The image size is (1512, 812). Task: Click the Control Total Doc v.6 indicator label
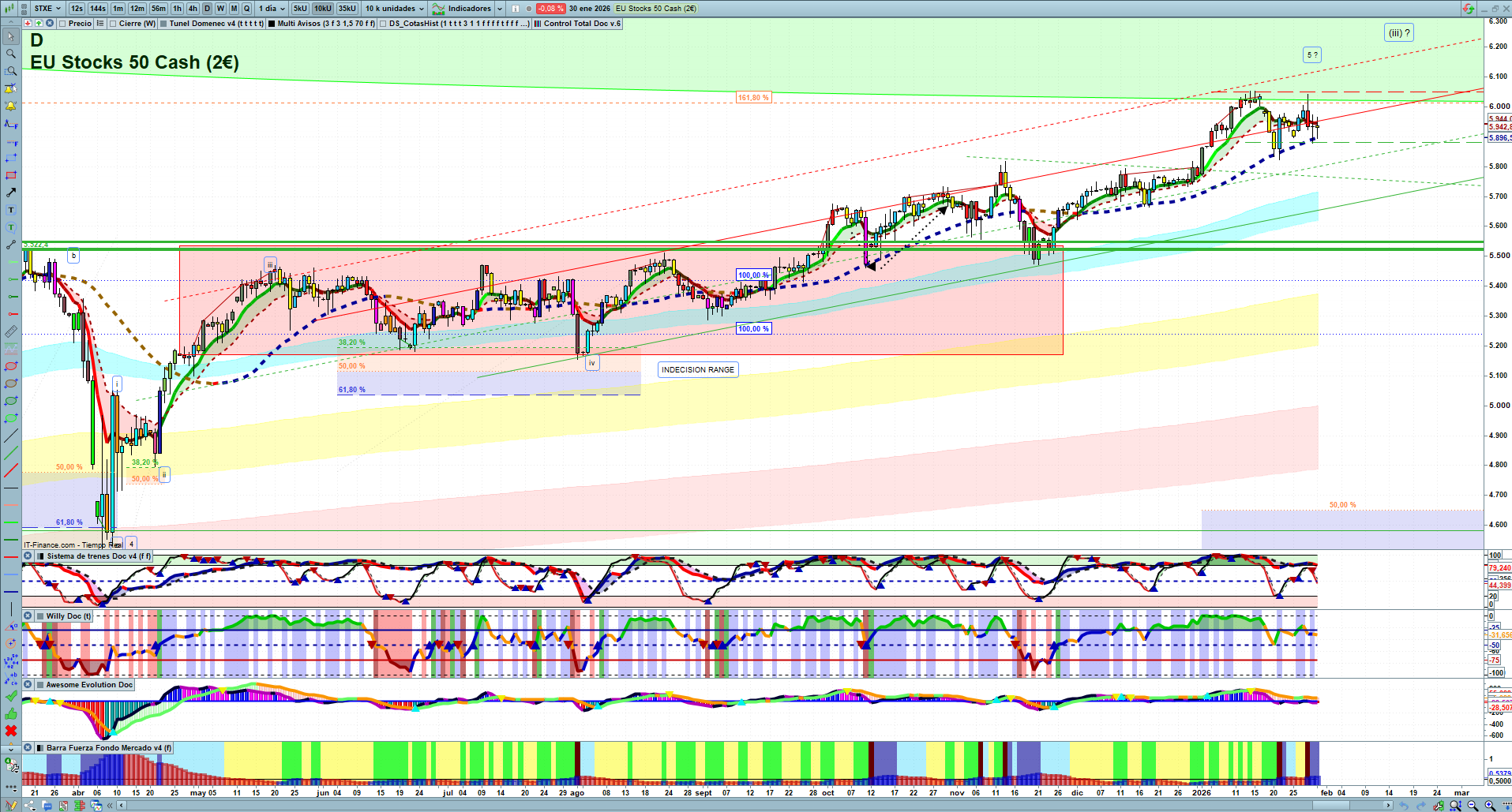(583, 24)
